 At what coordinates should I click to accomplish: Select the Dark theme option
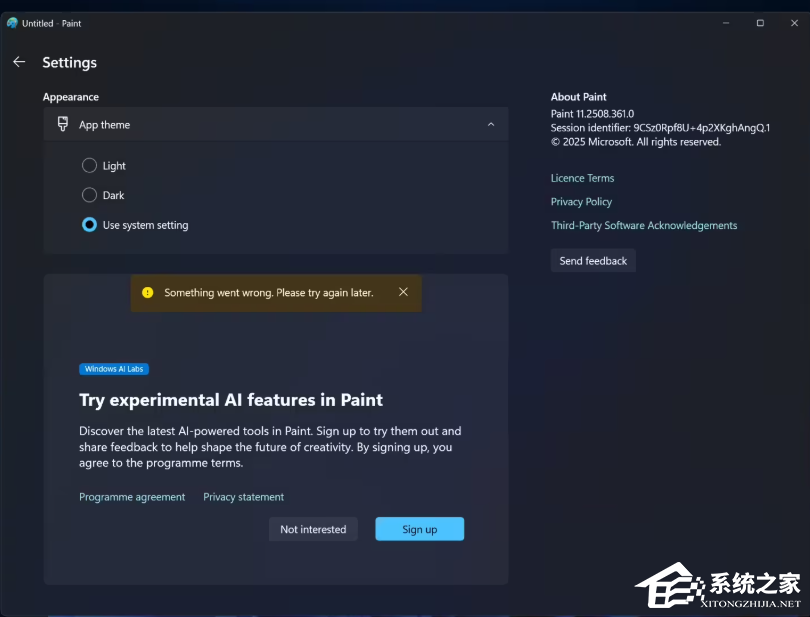coord(89,195)
